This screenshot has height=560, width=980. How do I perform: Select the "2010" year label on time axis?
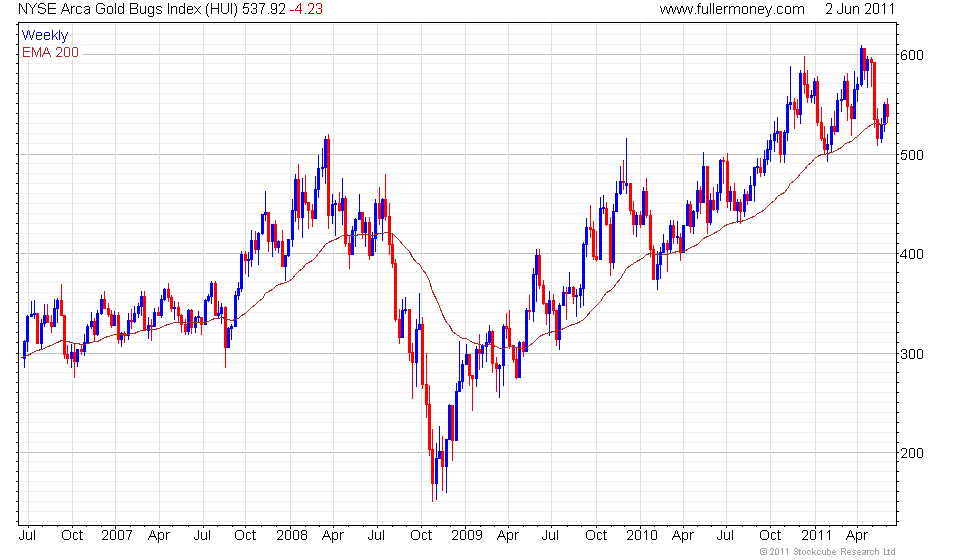(x=642, y=536)
